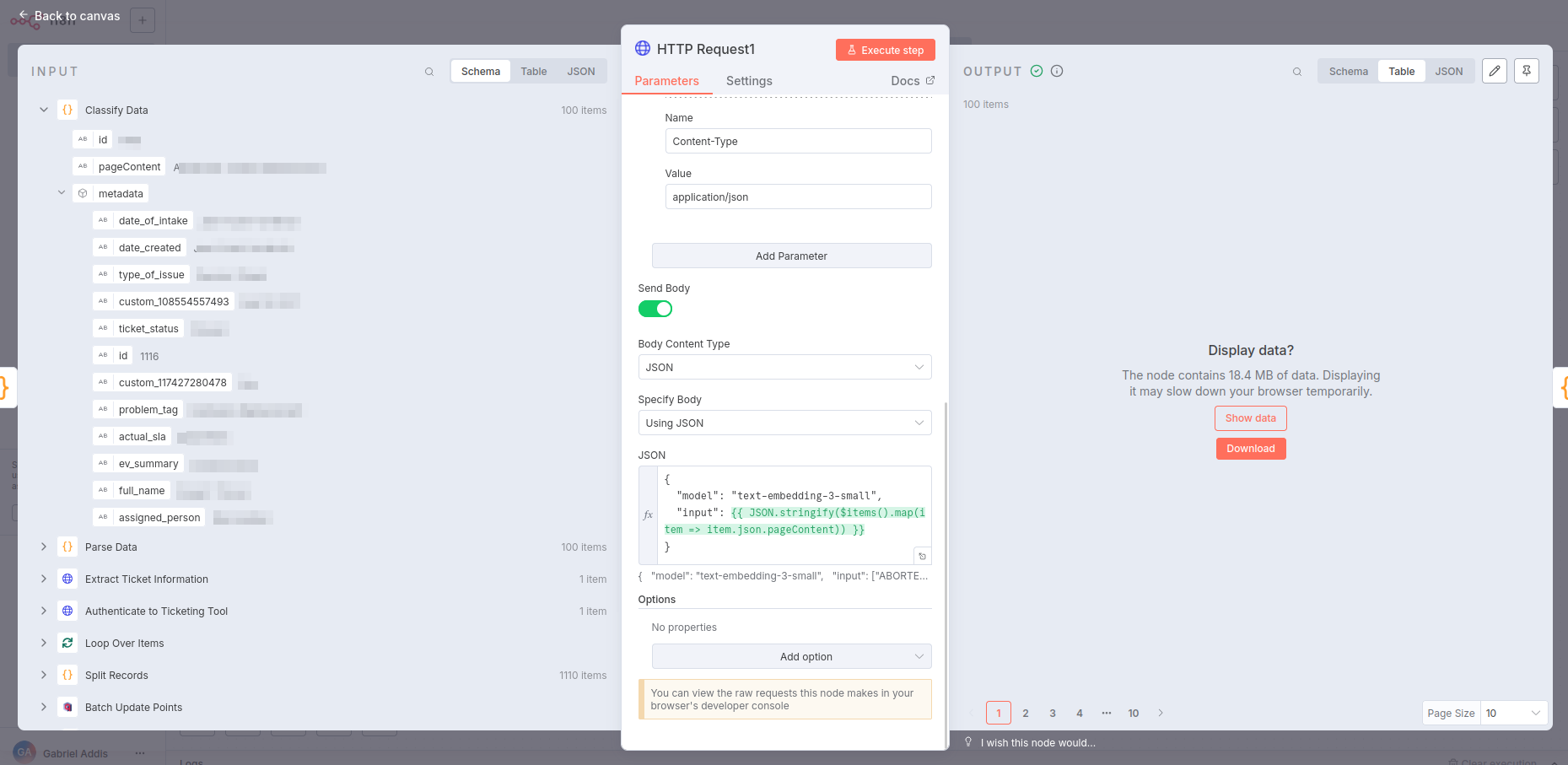Click the Parse Data node icon

click(67, 547)
